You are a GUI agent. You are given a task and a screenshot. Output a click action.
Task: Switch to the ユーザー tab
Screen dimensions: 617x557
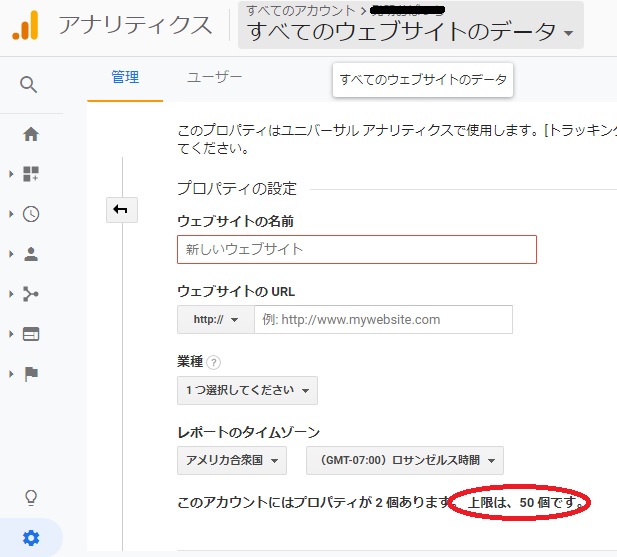214,77
